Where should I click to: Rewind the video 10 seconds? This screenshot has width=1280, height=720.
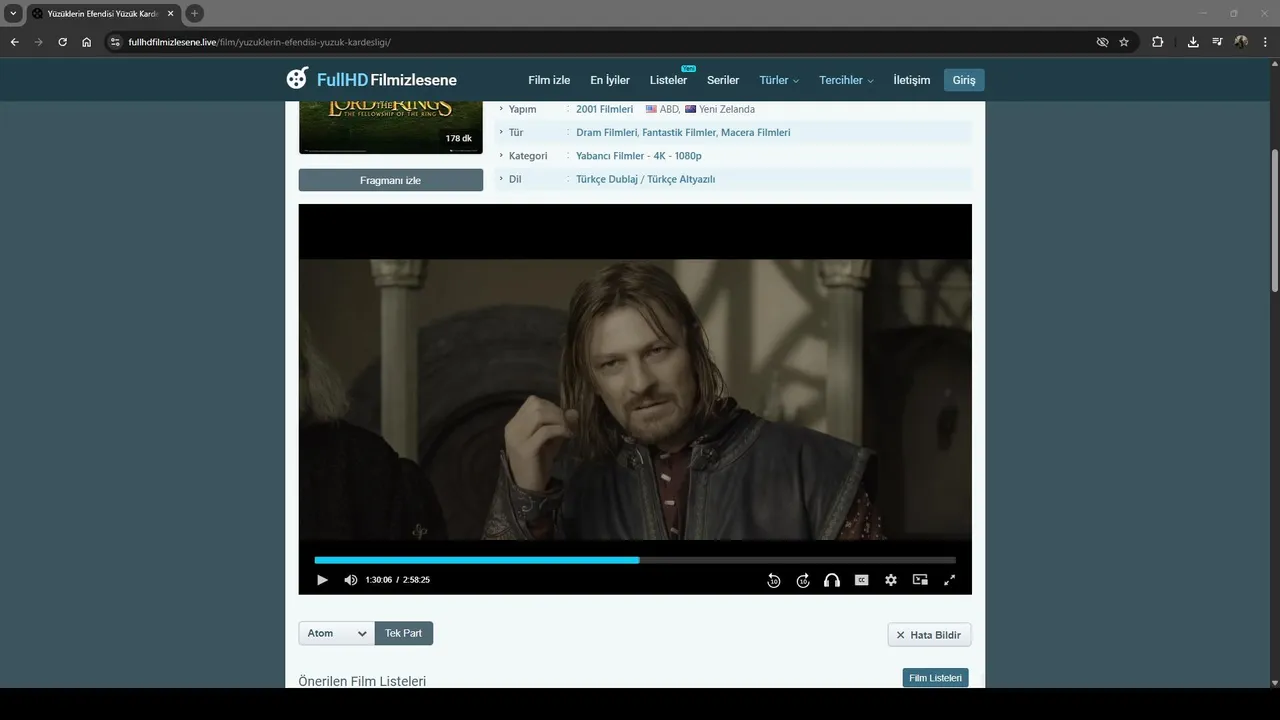click(x=773, y=580)
